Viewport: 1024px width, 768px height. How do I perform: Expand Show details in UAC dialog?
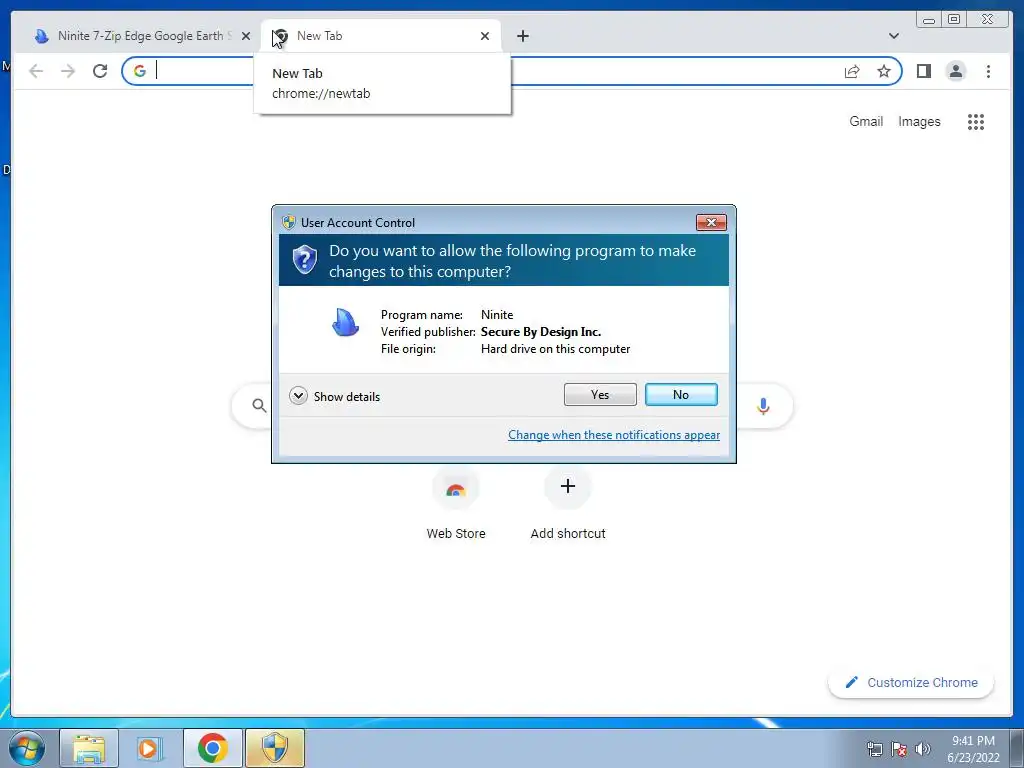(335, 396)
